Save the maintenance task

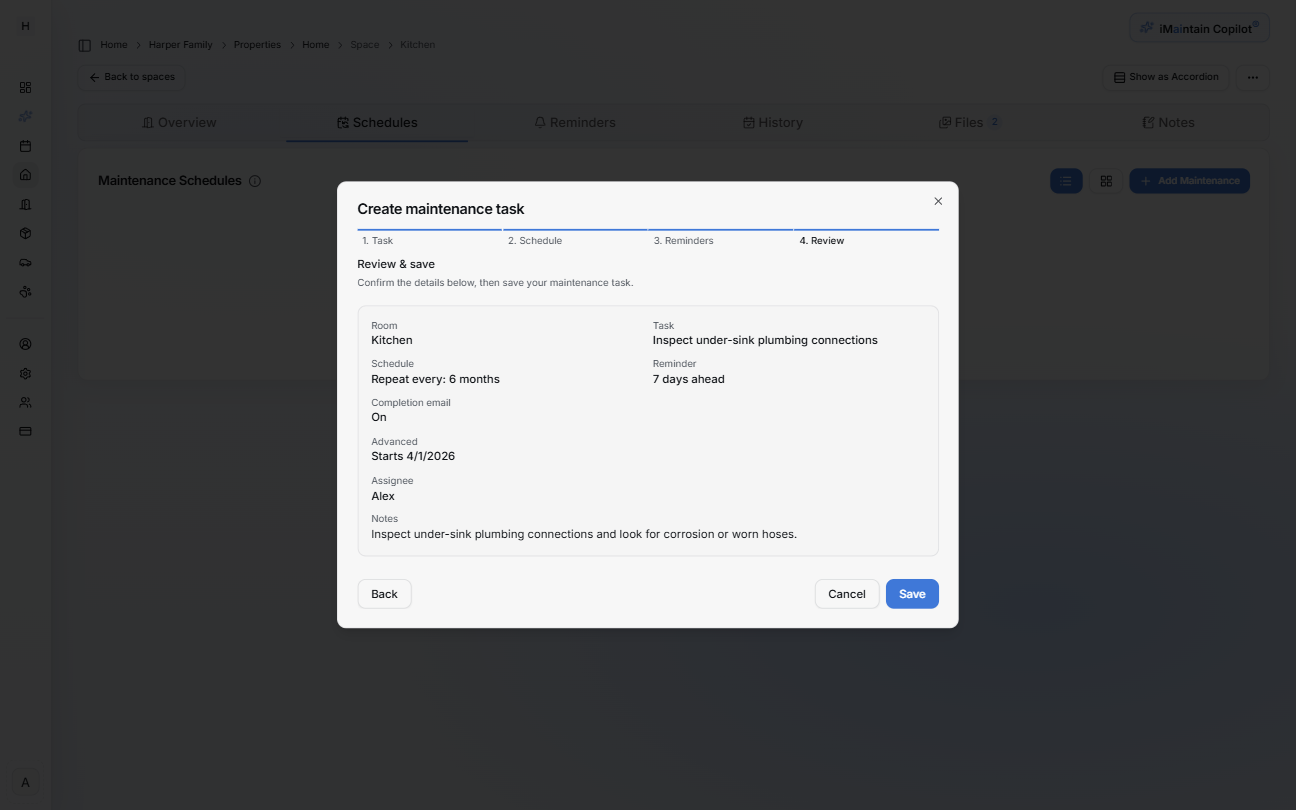[911, 594]
